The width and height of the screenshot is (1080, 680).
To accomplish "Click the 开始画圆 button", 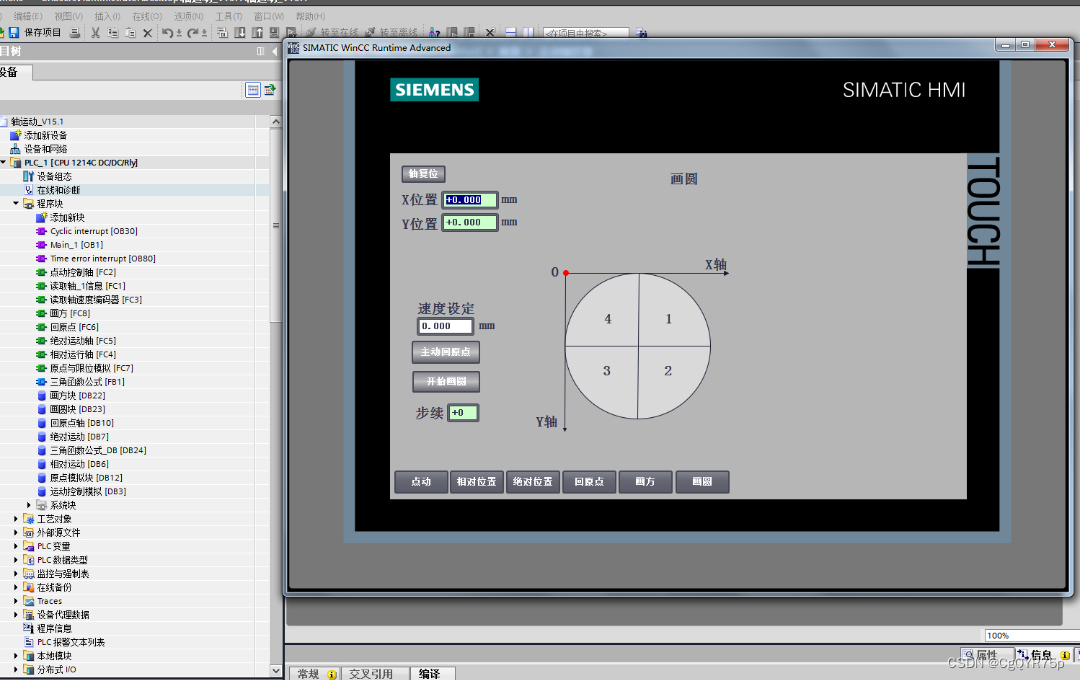I will (x=446, y=381).
